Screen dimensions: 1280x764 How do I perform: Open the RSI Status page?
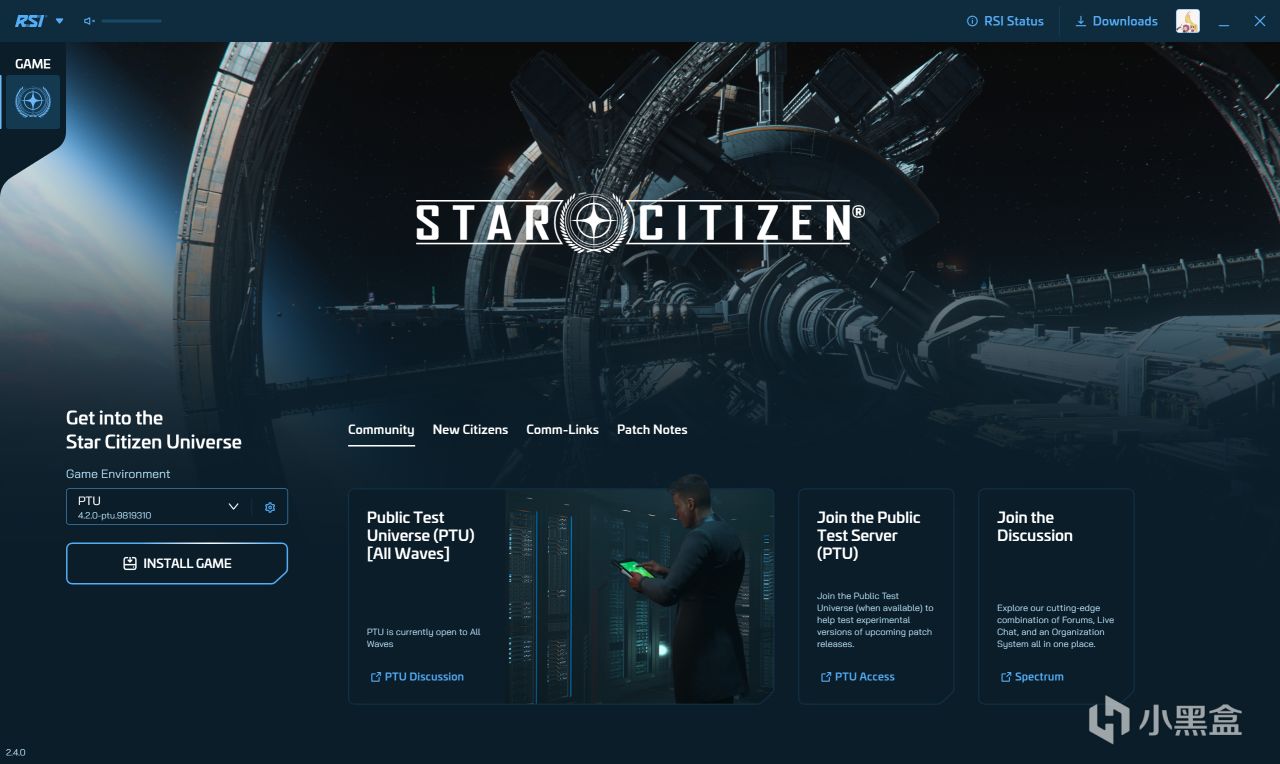(x=1005, y=21)
